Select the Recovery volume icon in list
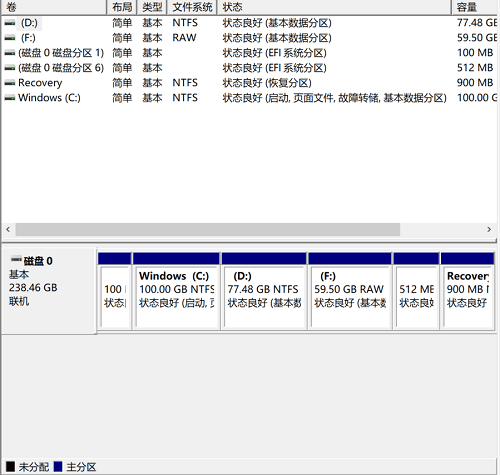 pyautogui.click(x=10, y=83)
